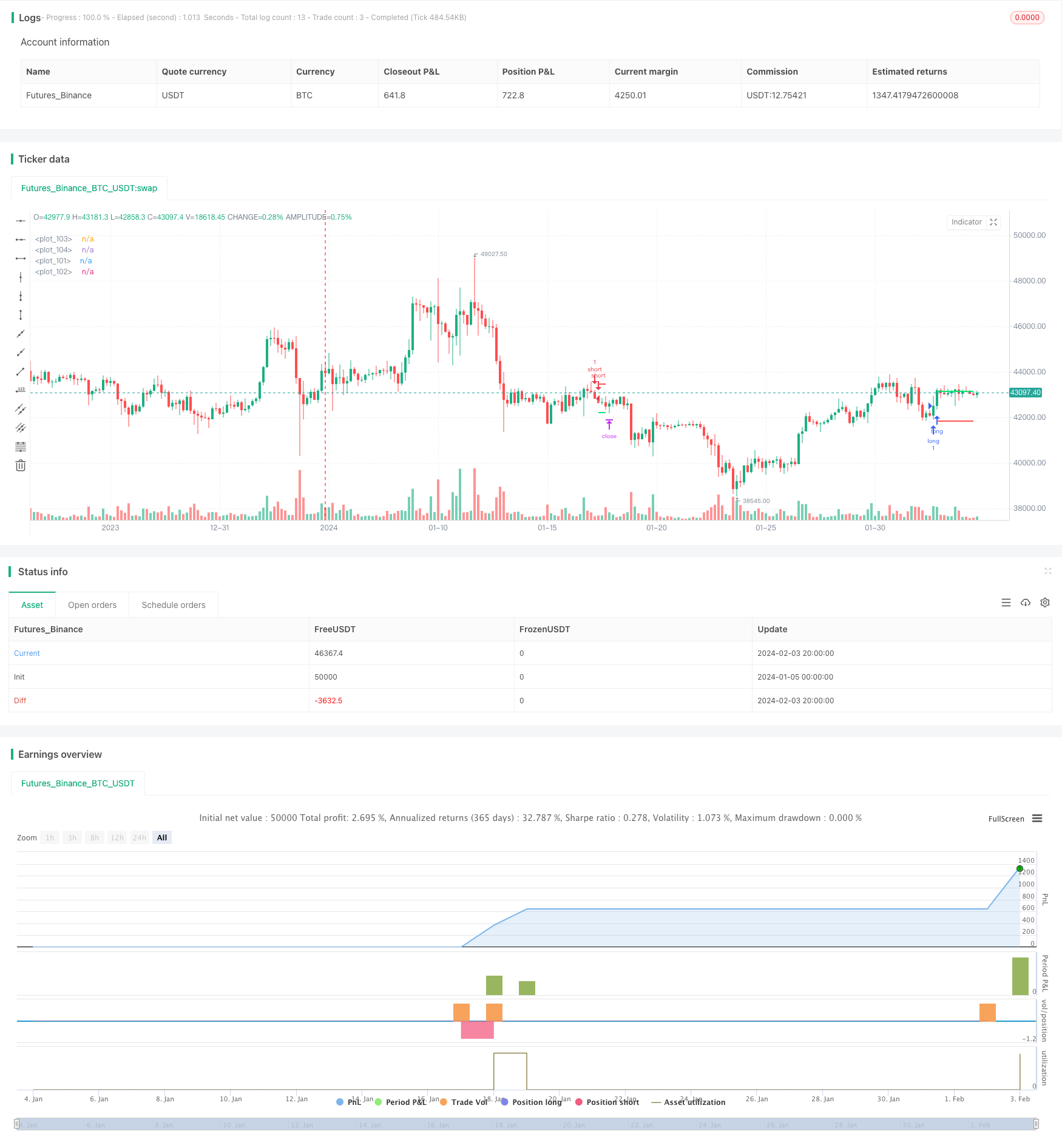Select the horizontal line drawing tool
1062x1148 pixels.
(x=21, y=221)
